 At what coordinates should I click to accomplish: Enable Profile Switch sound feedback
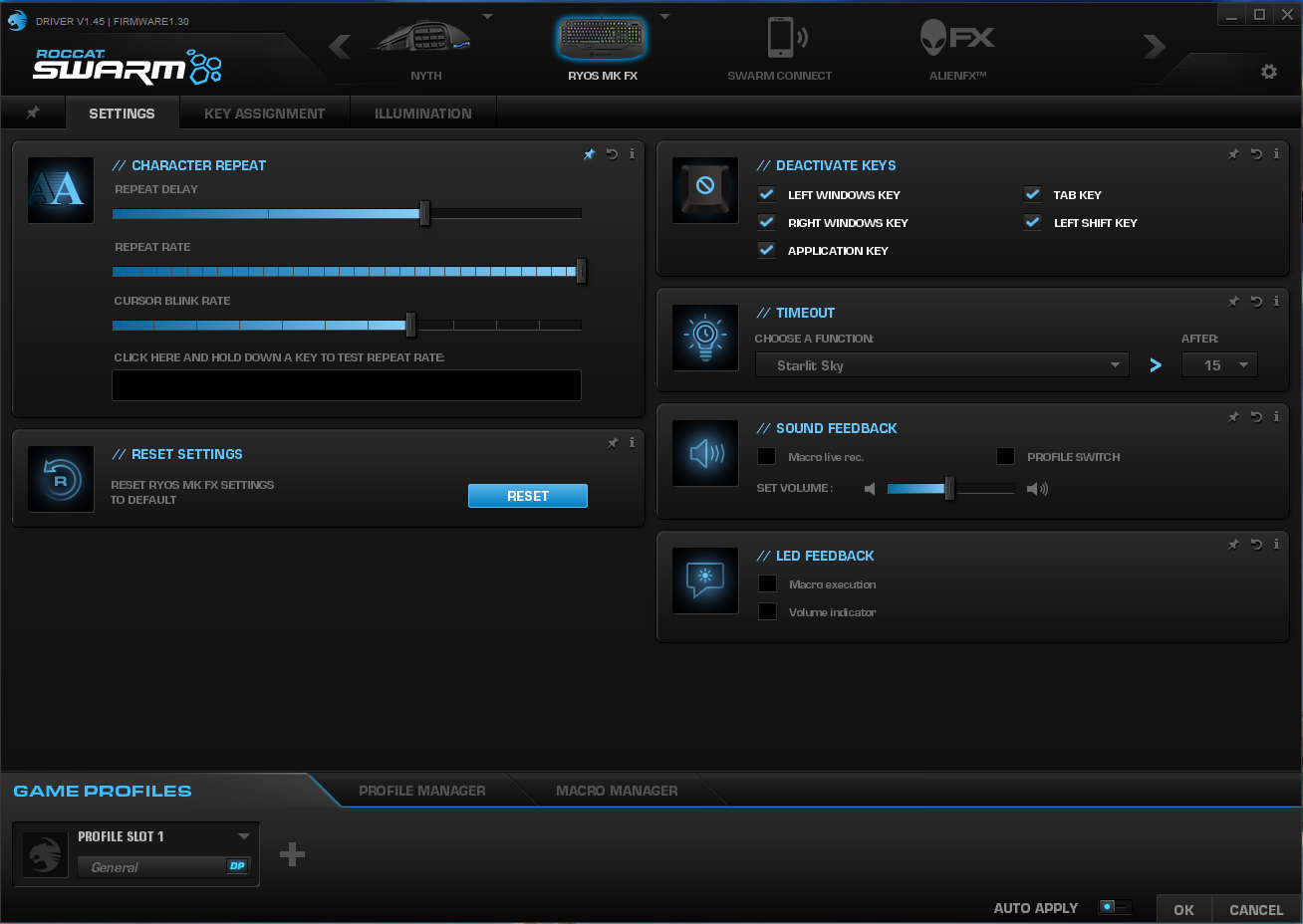pyautogui.click(x=1006, y=456)
